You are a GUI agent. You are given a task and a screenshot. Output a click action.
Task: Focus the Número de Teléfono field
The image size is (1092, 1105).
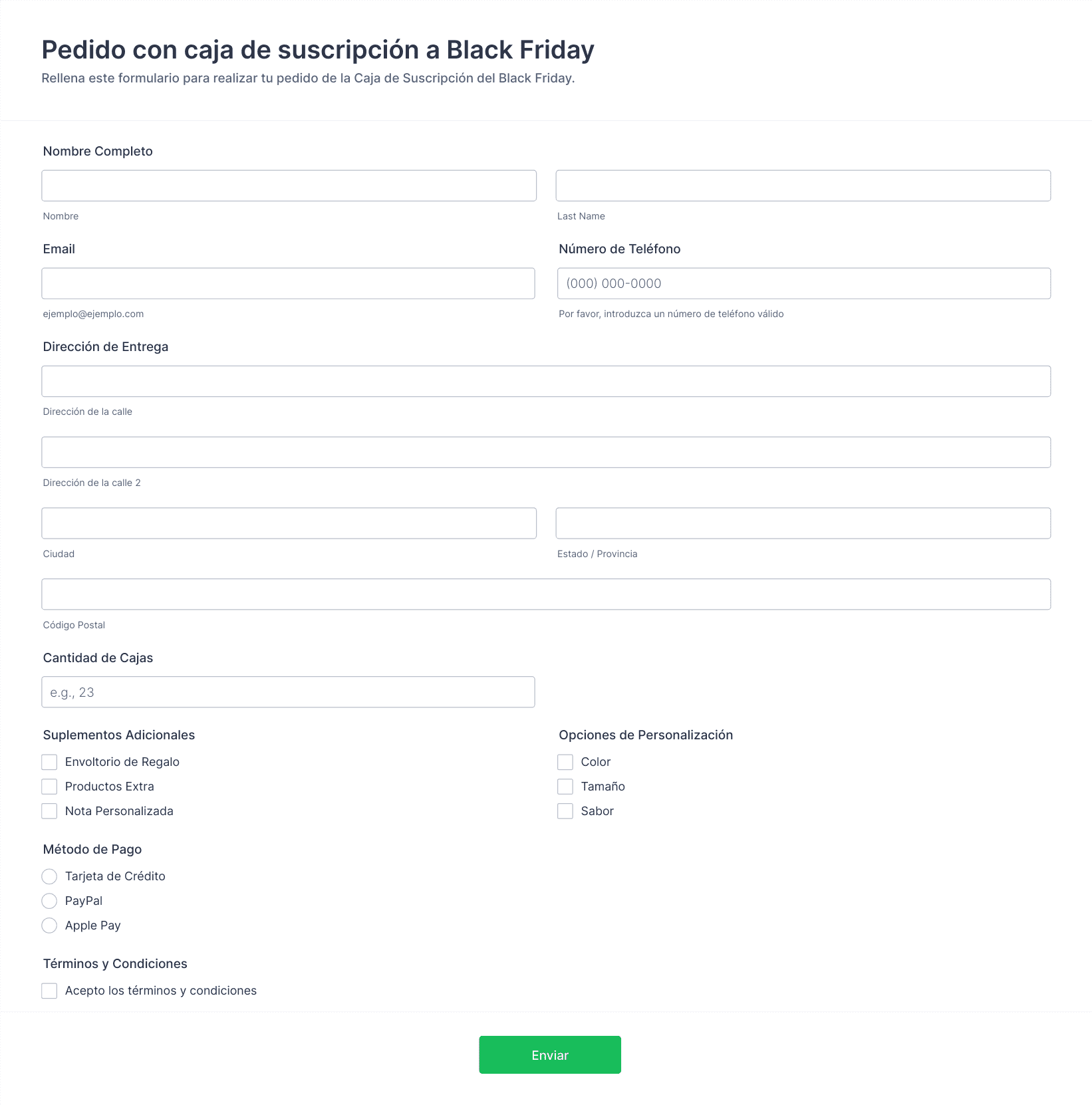pyautogui.click(x=804, y=283)
